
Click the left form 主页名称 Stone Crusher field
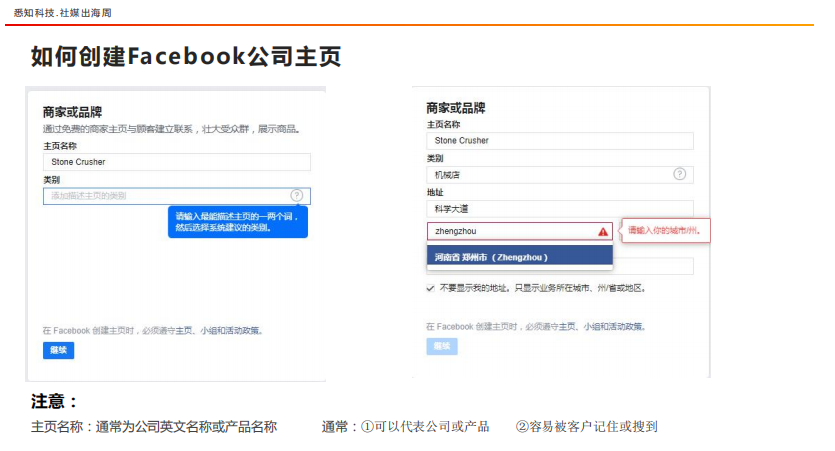pyautogui.click(x=177, y=162)
